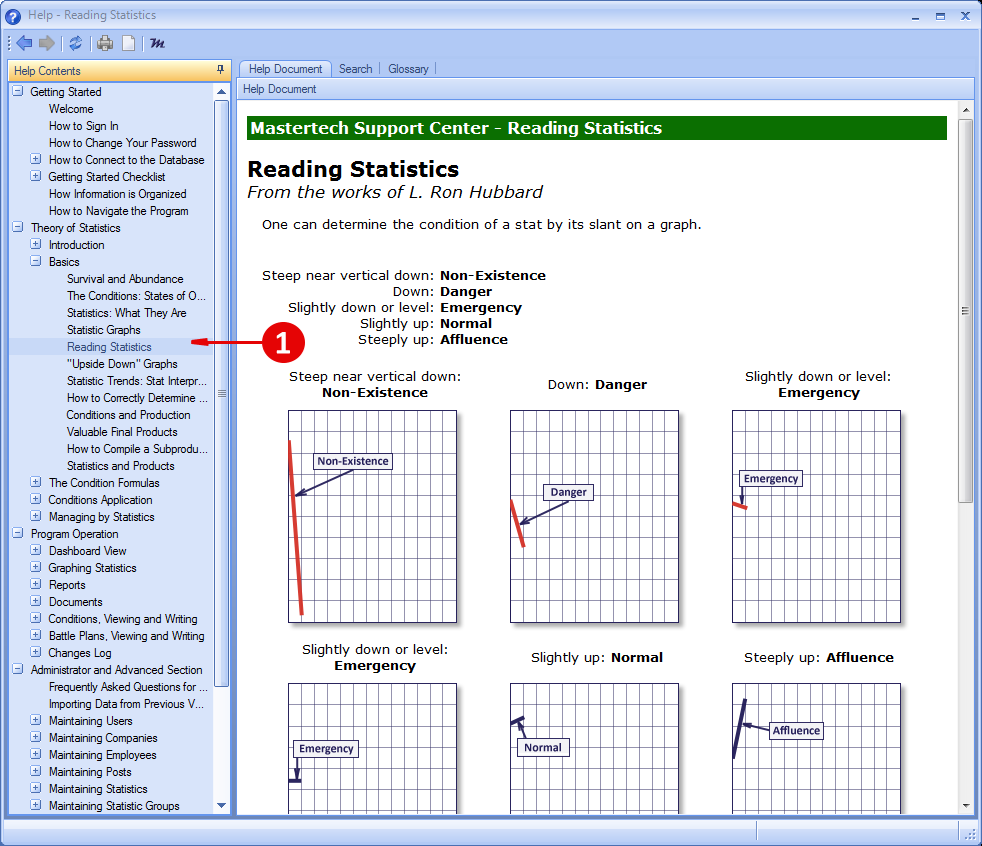Open How to Navigate the Program

[x=119, y=210]
